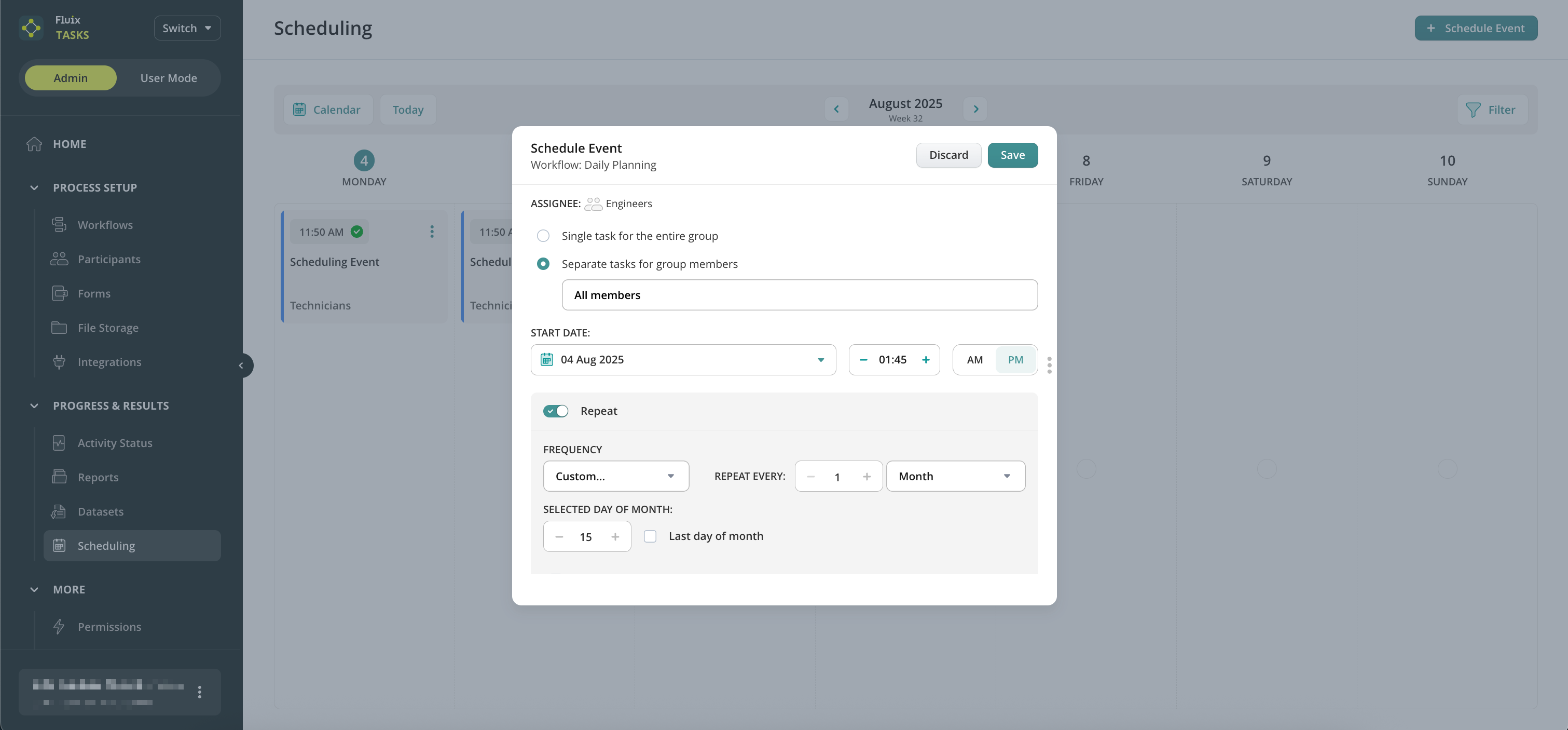Image resolution: width=1568 pixels, height=730 pixels.
Task: Check the Last day of month box
Action: [650, 536]
